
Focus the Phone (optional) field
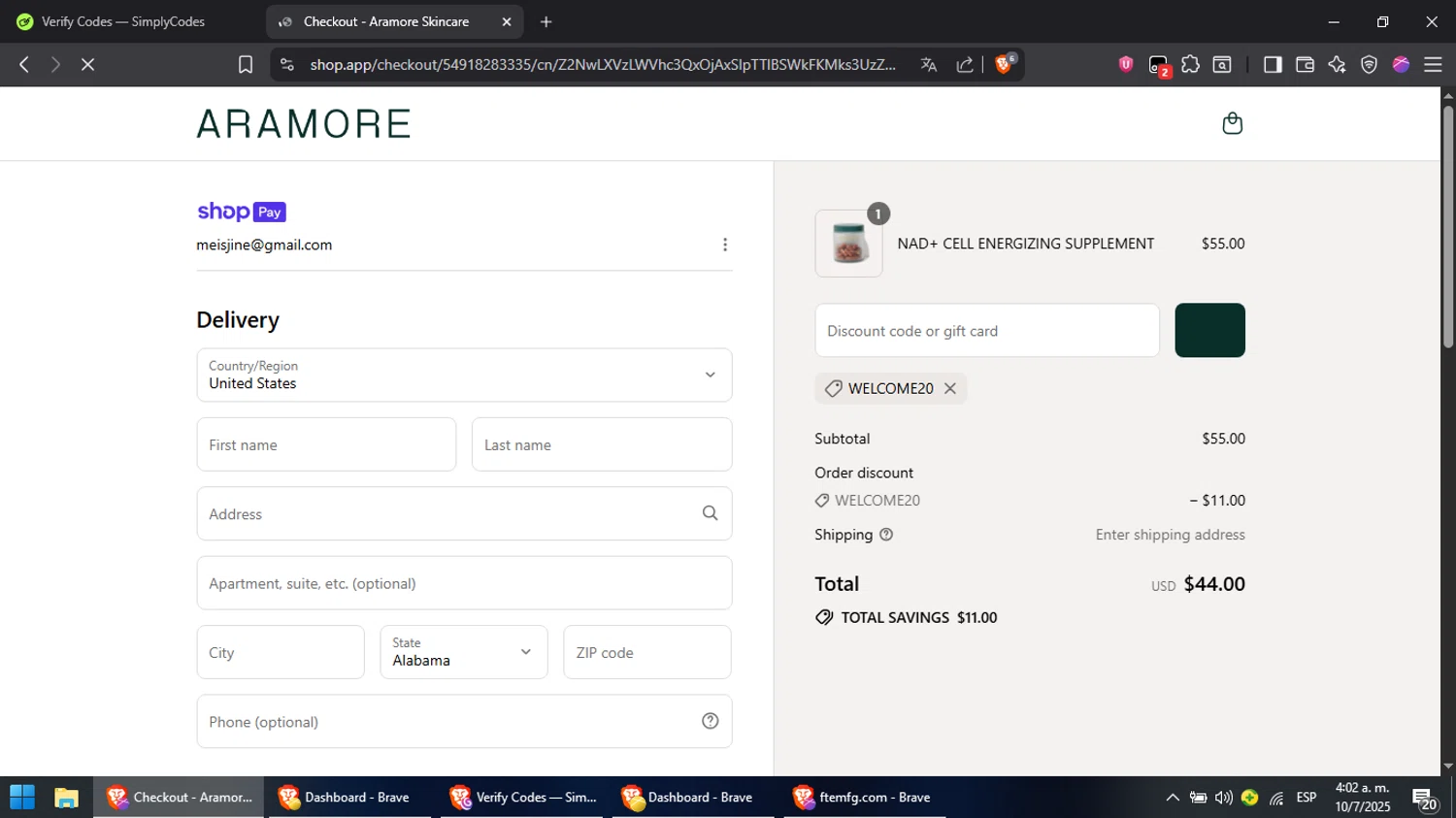[464, 721]
